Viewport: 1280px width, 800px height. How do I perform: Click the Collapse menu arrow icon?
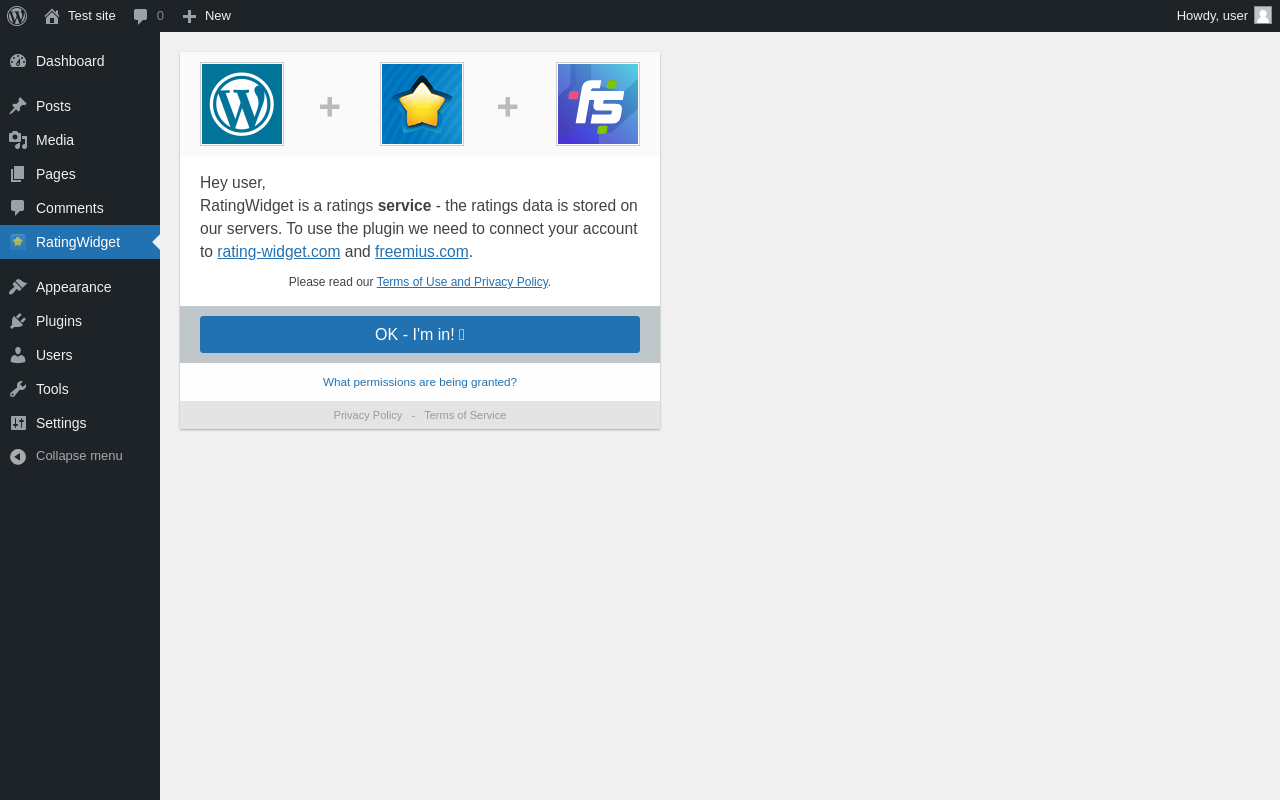18,456
